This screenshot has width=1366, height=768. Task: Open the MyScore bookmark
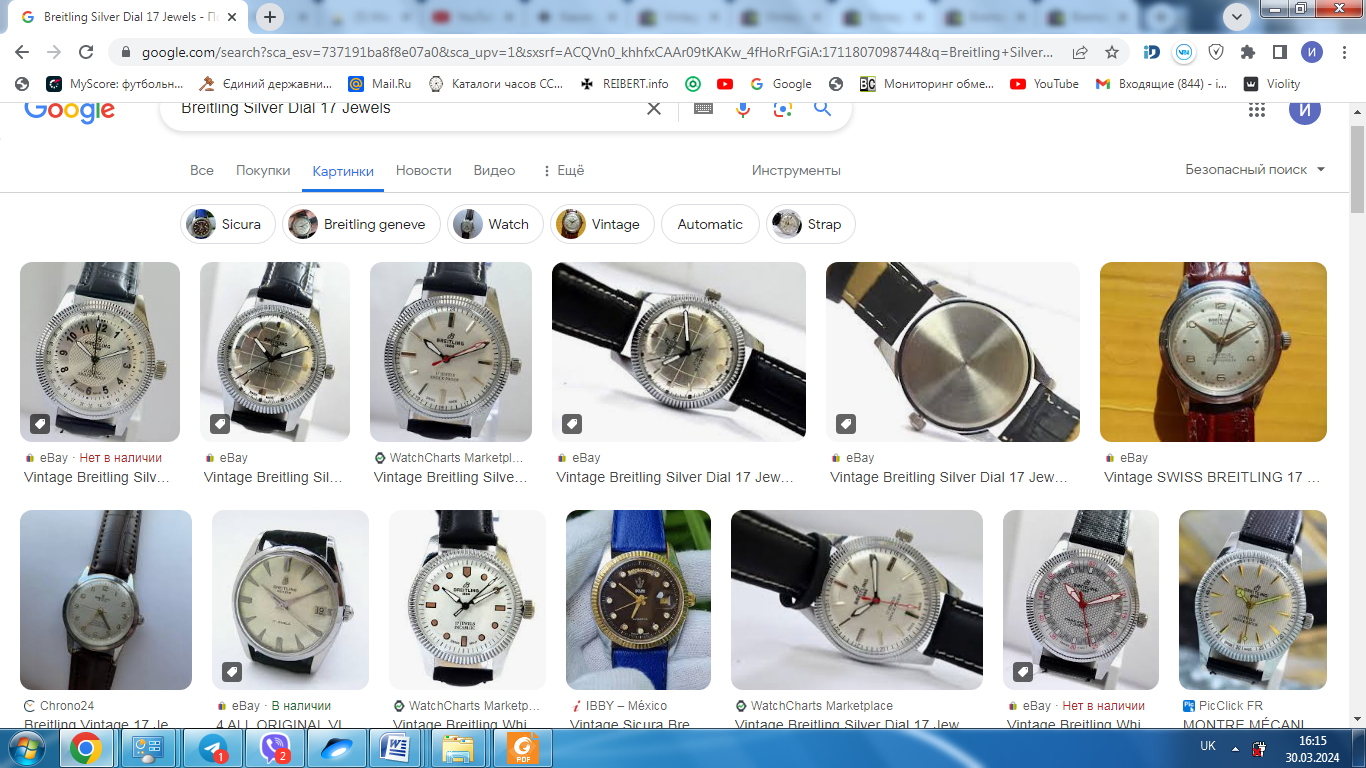click(115, 84)
